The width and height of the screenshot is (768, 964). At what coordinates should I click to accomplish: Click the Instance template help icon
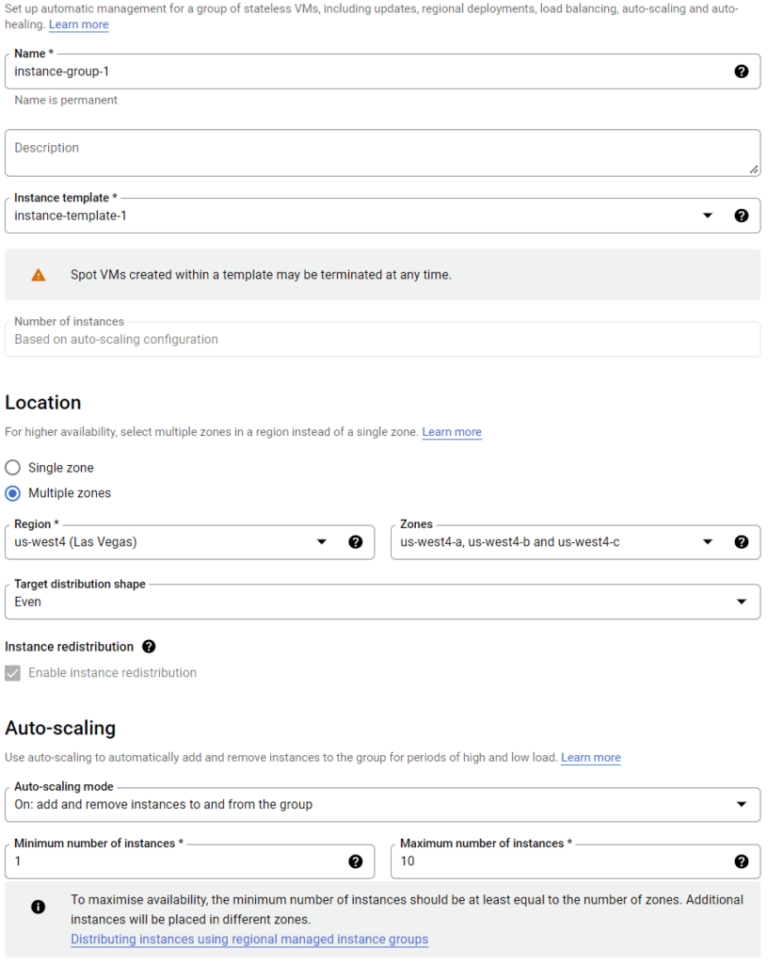[741, 215]
